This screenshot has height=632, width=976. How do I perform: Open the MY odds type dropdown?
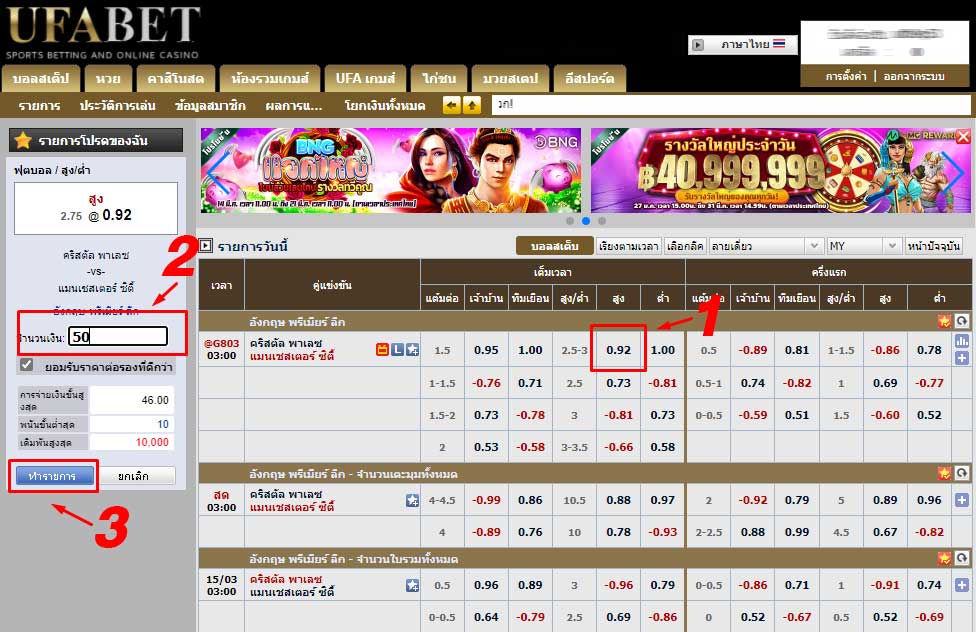[863, 246]
